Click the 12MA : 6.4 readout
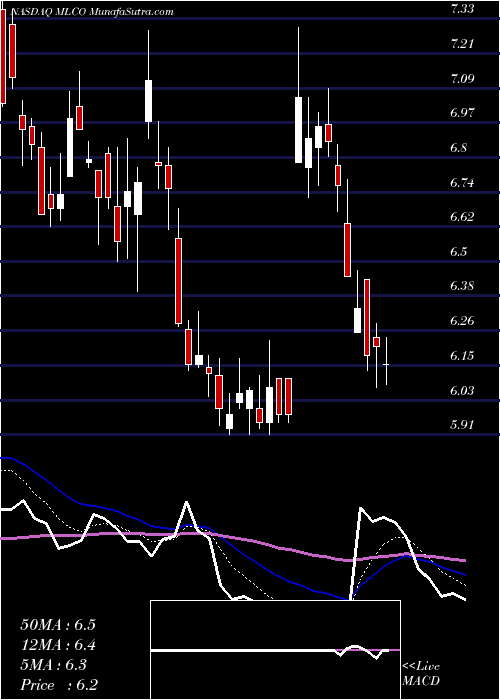Screen dimensions: 500x700 (x=58, y=645)
